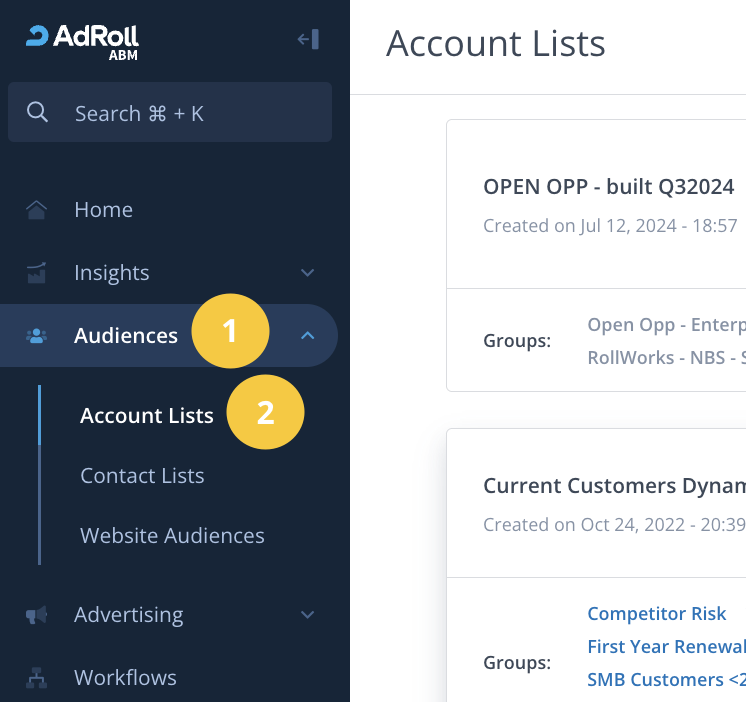Open the Competitor Risk group link
746x702 pixels.
point(657,614)
